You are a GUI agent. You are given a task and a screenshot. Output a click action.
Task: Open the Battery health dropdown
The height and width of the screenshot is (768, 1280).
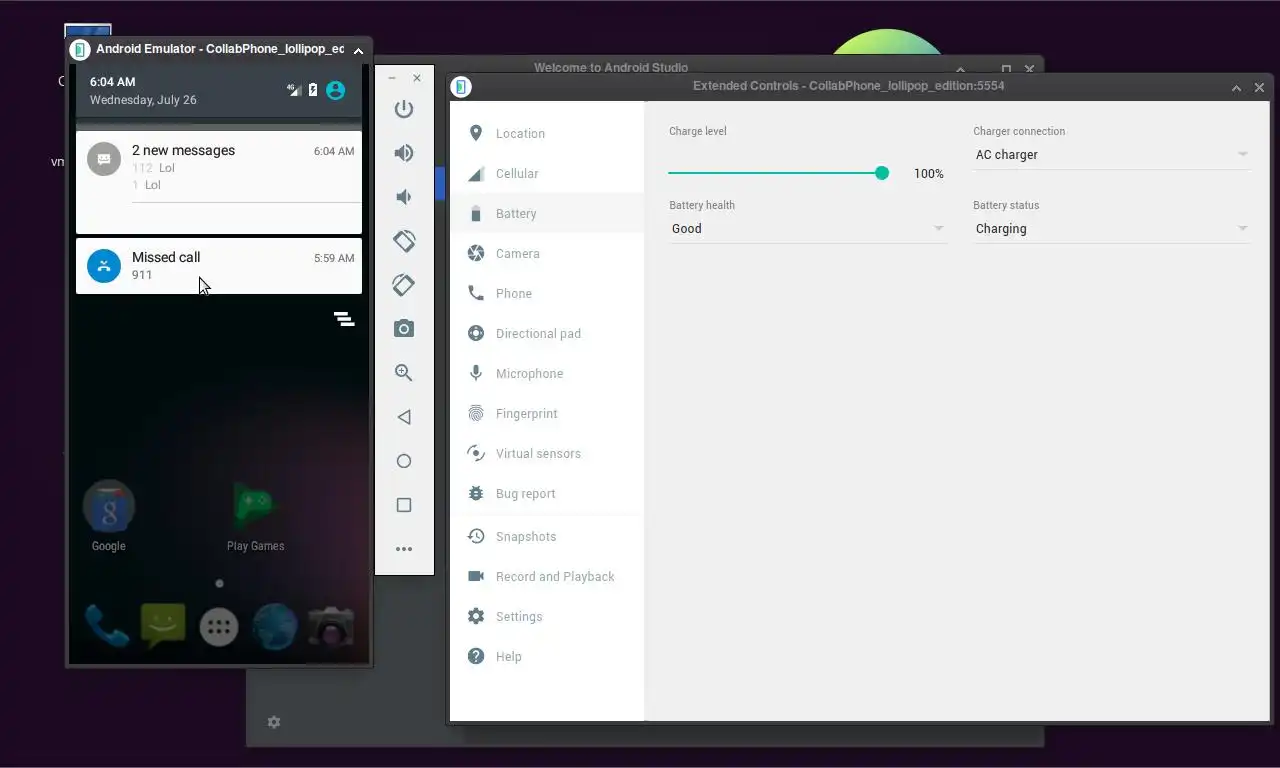click(x=808, y=229)
